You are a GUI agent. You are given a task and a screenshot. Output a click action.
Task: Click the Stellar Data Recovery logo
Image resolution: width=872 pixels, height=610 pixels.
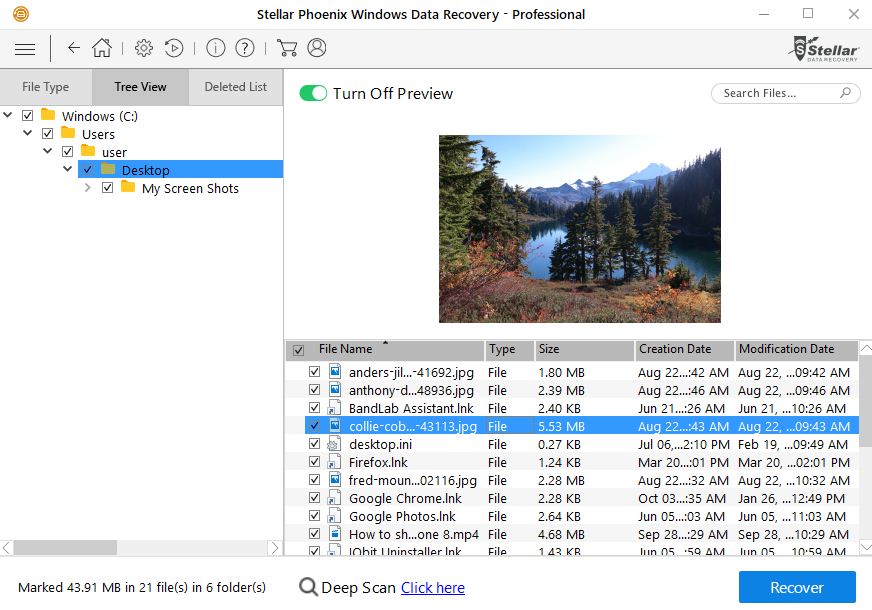[x=824, y=49]
